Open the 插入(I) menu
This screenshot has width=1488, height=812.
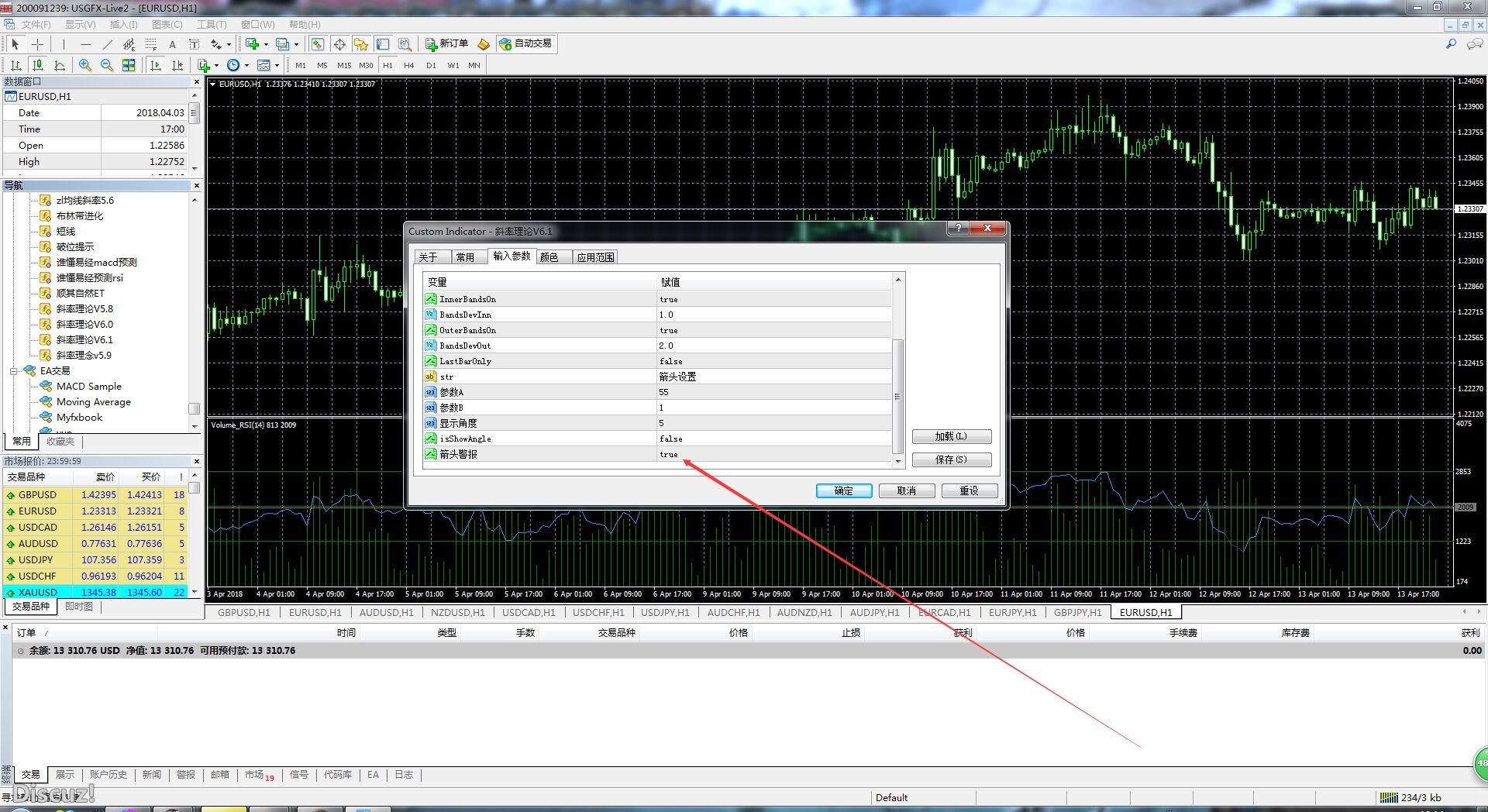point(123,25)
